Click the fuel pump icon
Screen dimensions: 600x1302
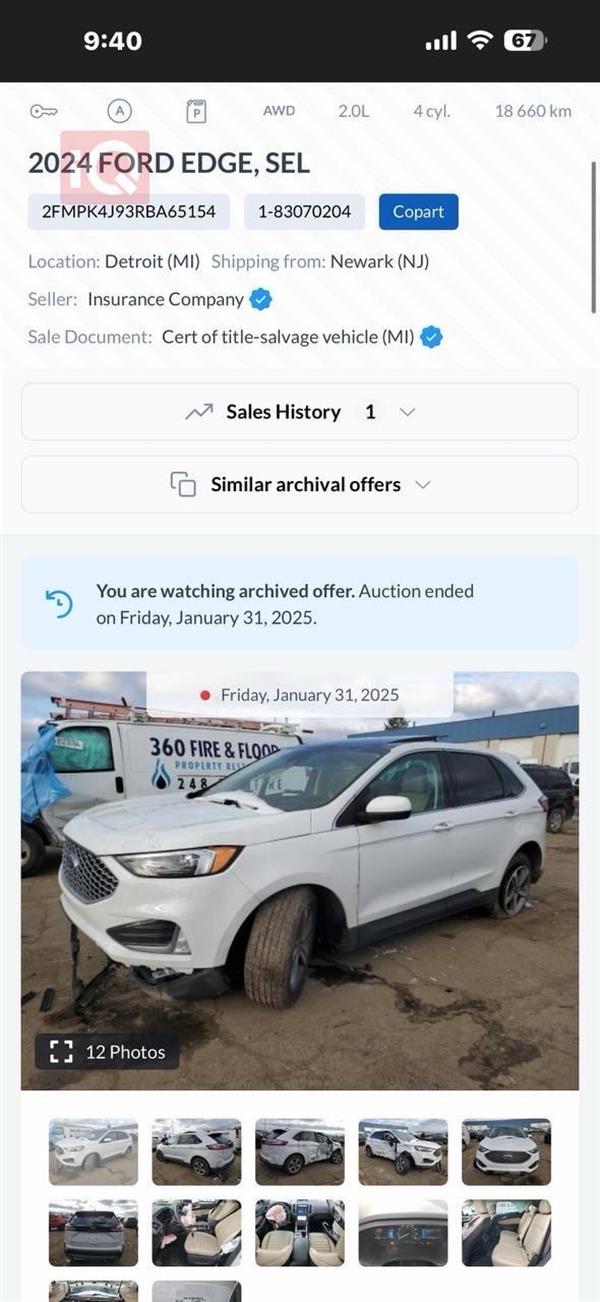(x=196, y=111)
